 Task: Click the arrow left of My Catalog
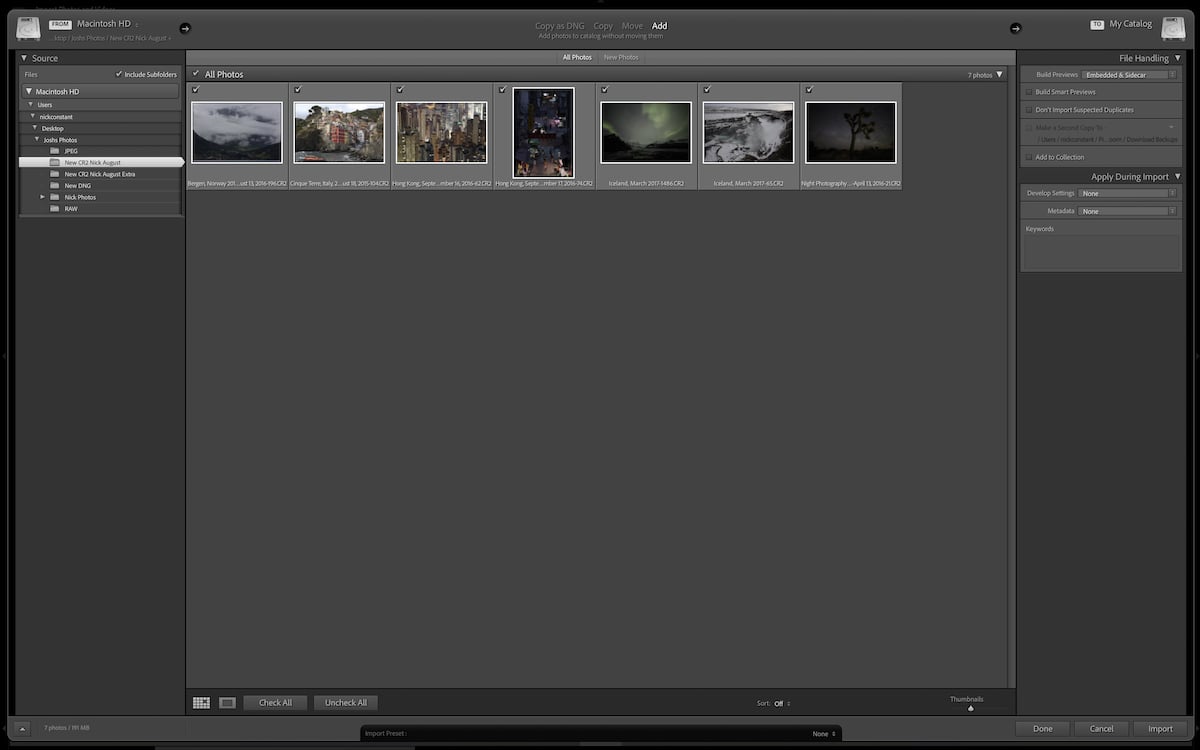[x=1016, y=29]
